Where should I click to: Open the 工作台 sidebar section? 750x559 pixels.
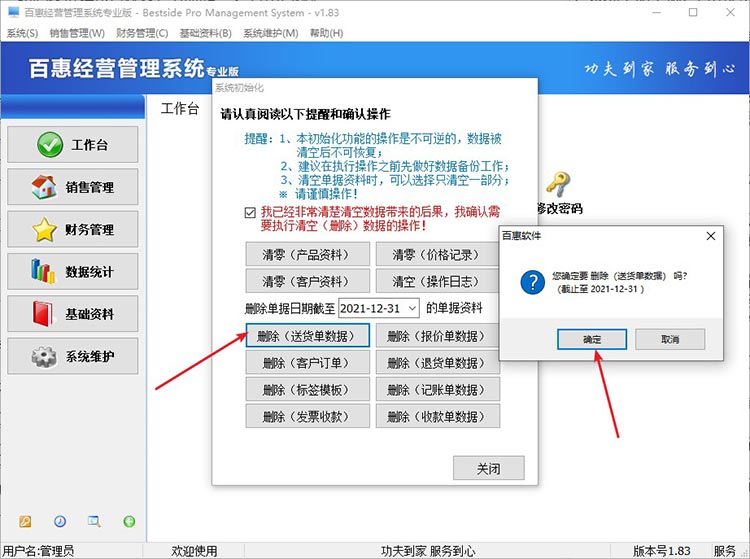[73, 144]
